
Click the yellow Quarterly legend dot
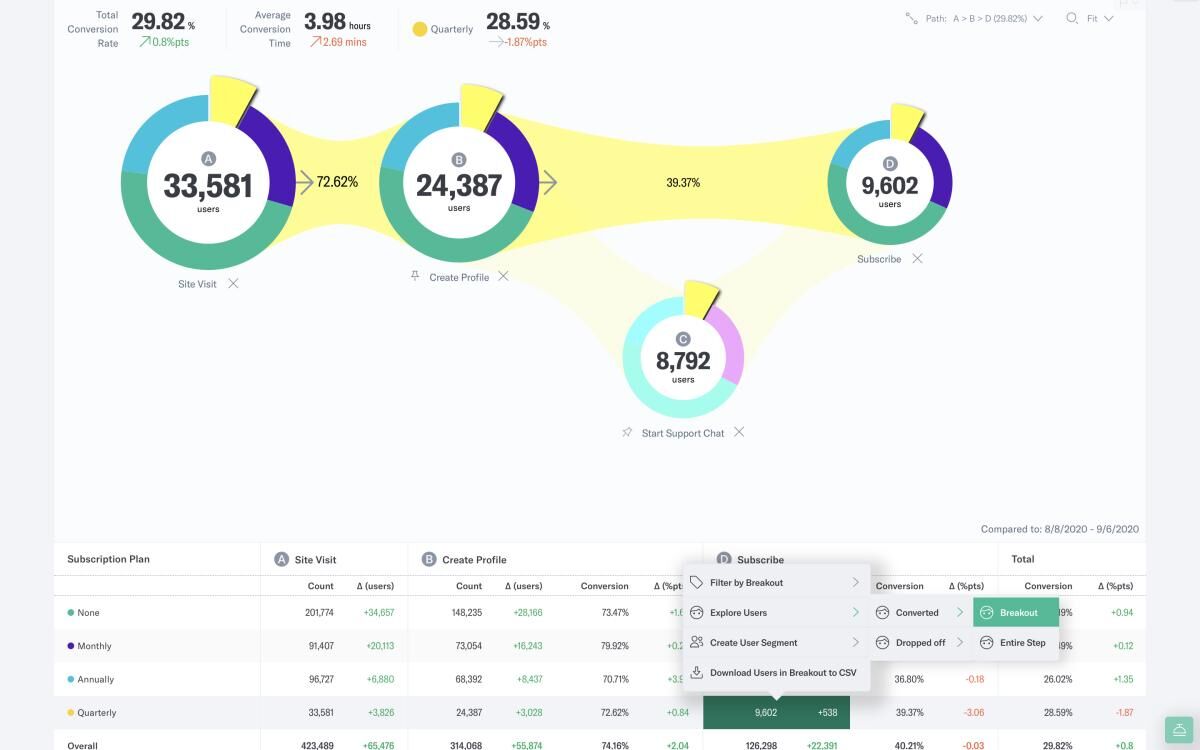420,29
